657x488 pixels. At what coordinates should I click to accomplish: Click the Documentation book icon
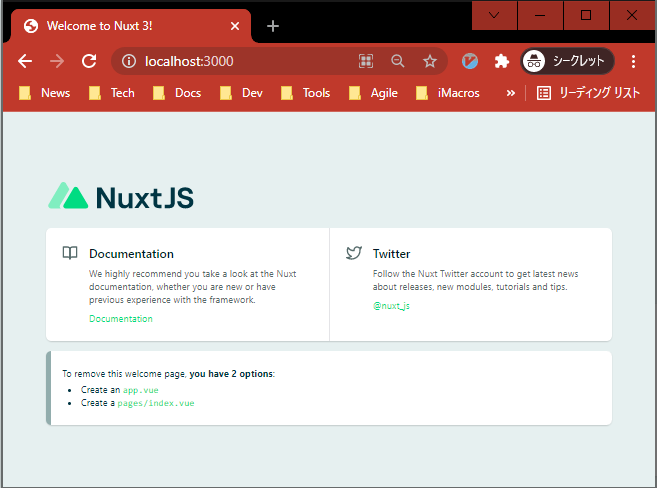pos(70,253)
